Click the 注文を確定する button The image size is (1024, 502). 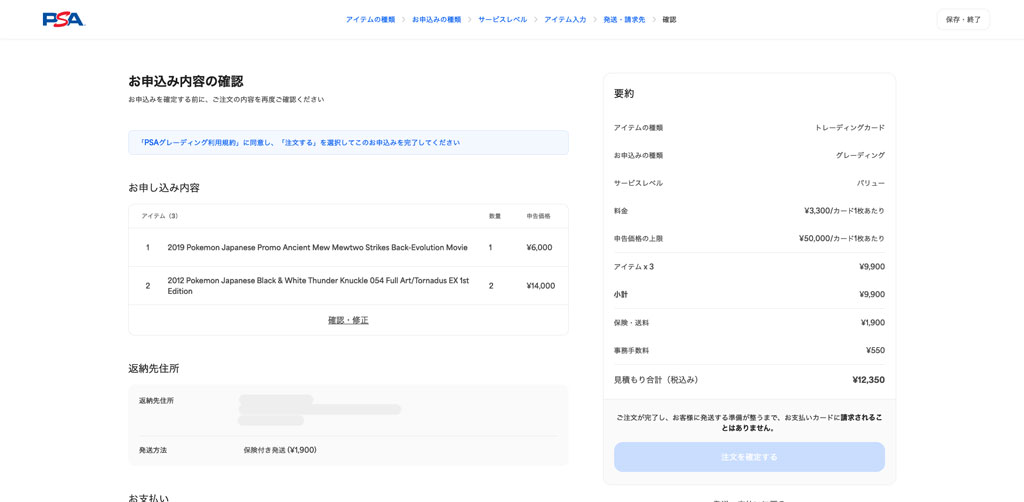[x=749, y=457]
